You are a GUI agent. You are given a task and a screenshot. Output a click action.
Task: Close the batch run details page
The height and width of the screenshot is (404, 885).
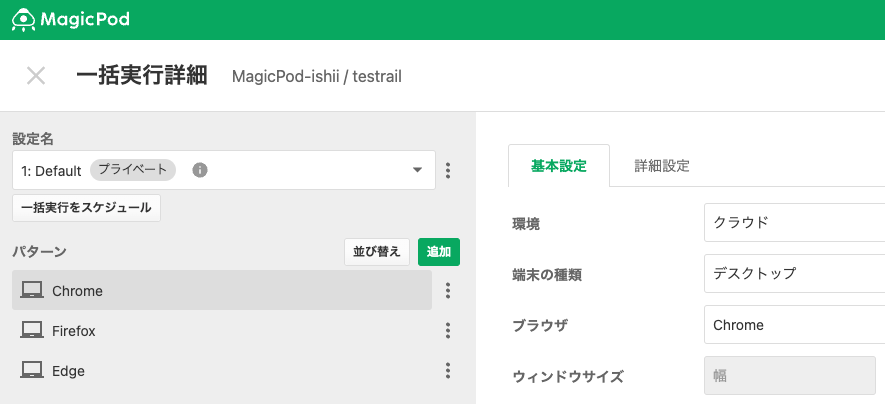click(36, 76)
